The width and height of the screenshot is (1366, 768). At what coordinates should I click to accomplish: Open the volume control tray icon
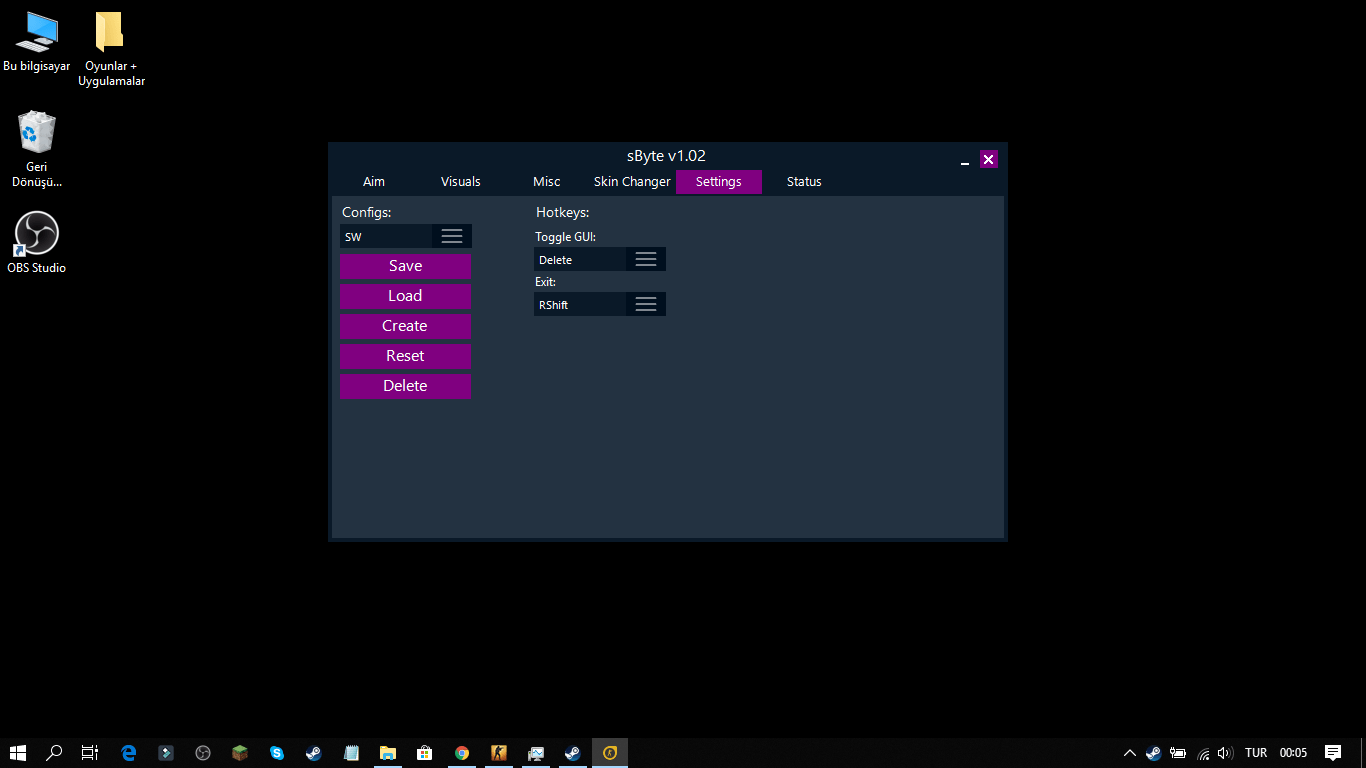[x=1225, y=753]
